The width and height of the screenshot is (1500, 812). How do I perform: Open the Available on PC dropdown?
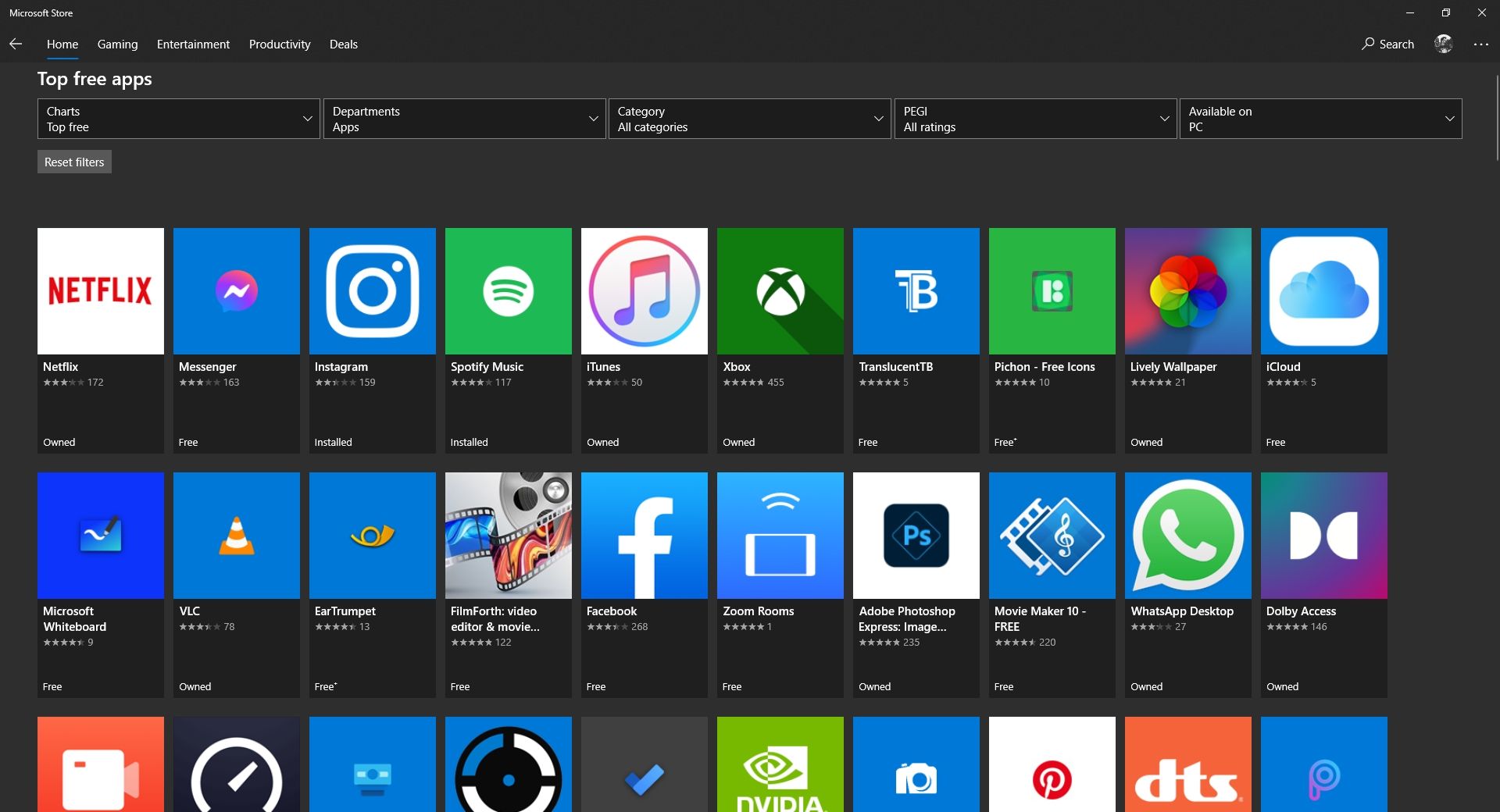tap(1321, 119)
